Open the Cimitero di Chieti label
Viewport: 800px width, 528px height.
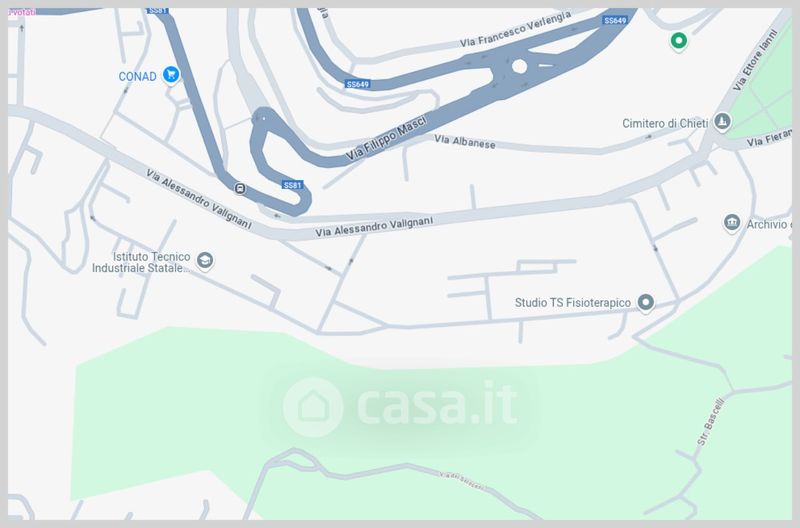(x=665, y=123)
